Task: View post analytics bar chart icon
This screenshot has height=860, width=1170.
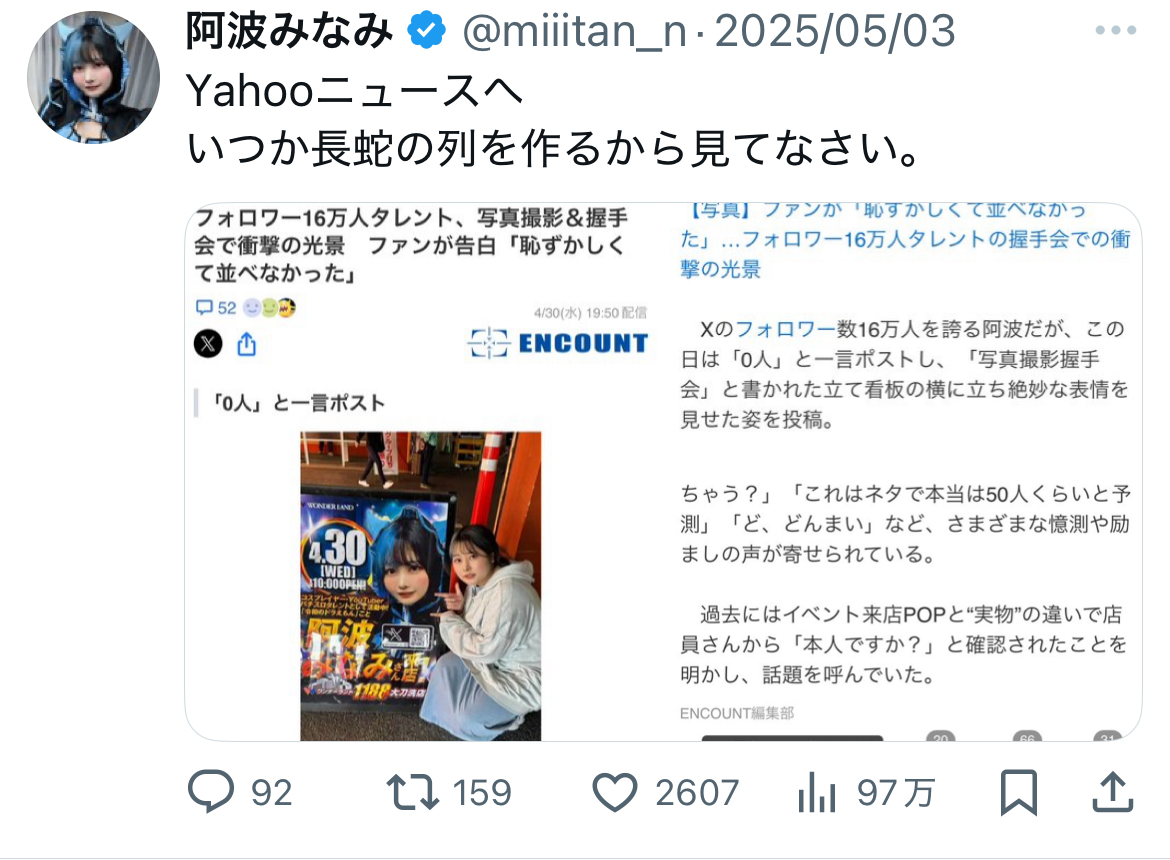Action: point(816,792)
